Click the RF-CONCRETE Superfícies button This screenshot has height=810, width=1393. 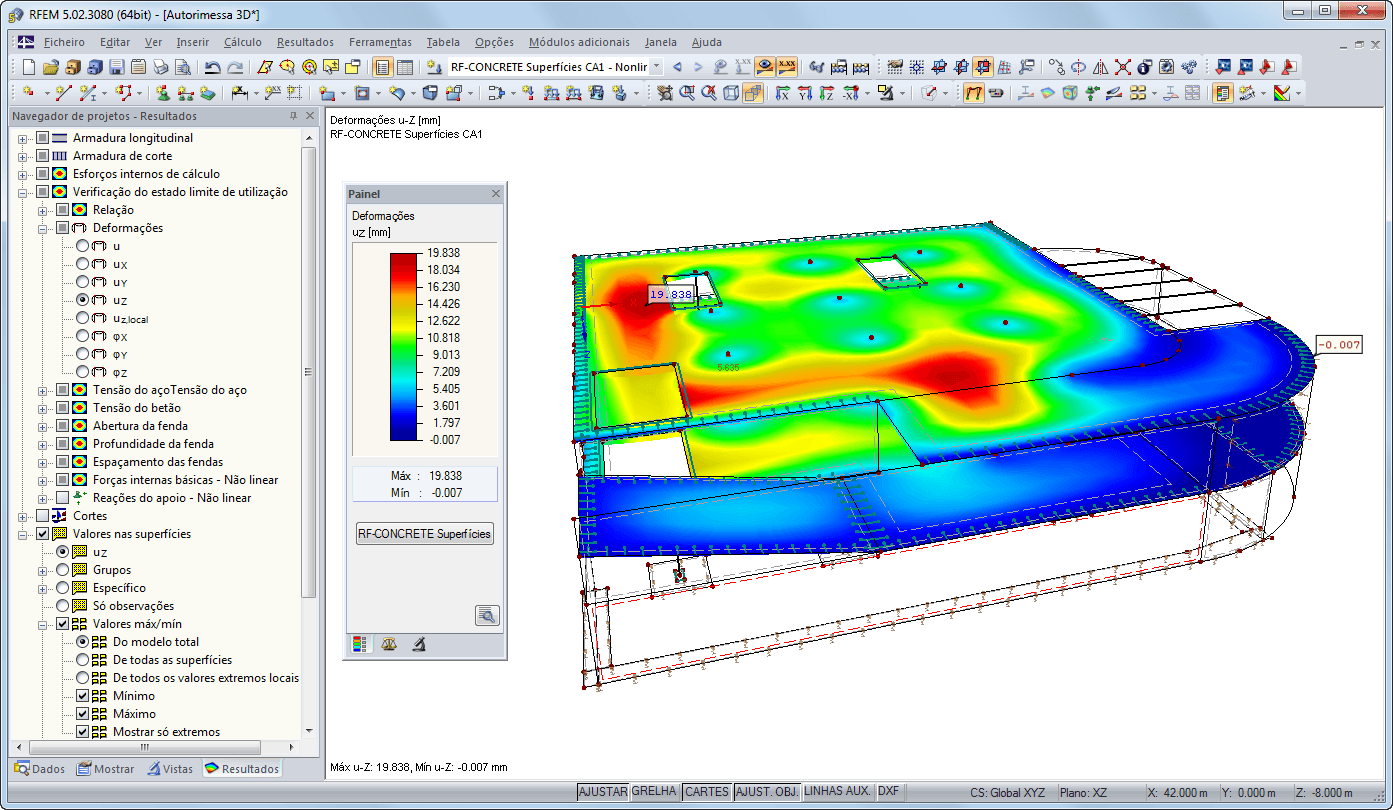(425, 534)
